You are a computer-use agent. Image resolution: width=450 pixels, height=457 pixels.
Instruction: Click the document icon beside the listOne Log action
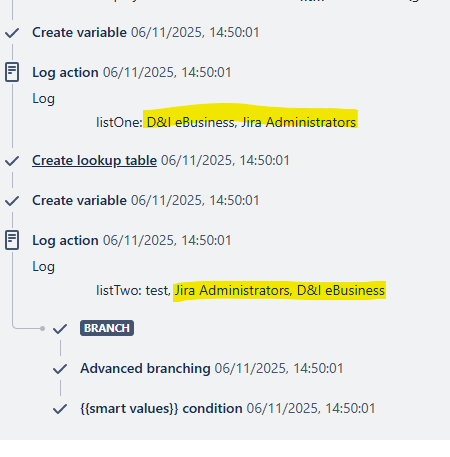point(12,72)
